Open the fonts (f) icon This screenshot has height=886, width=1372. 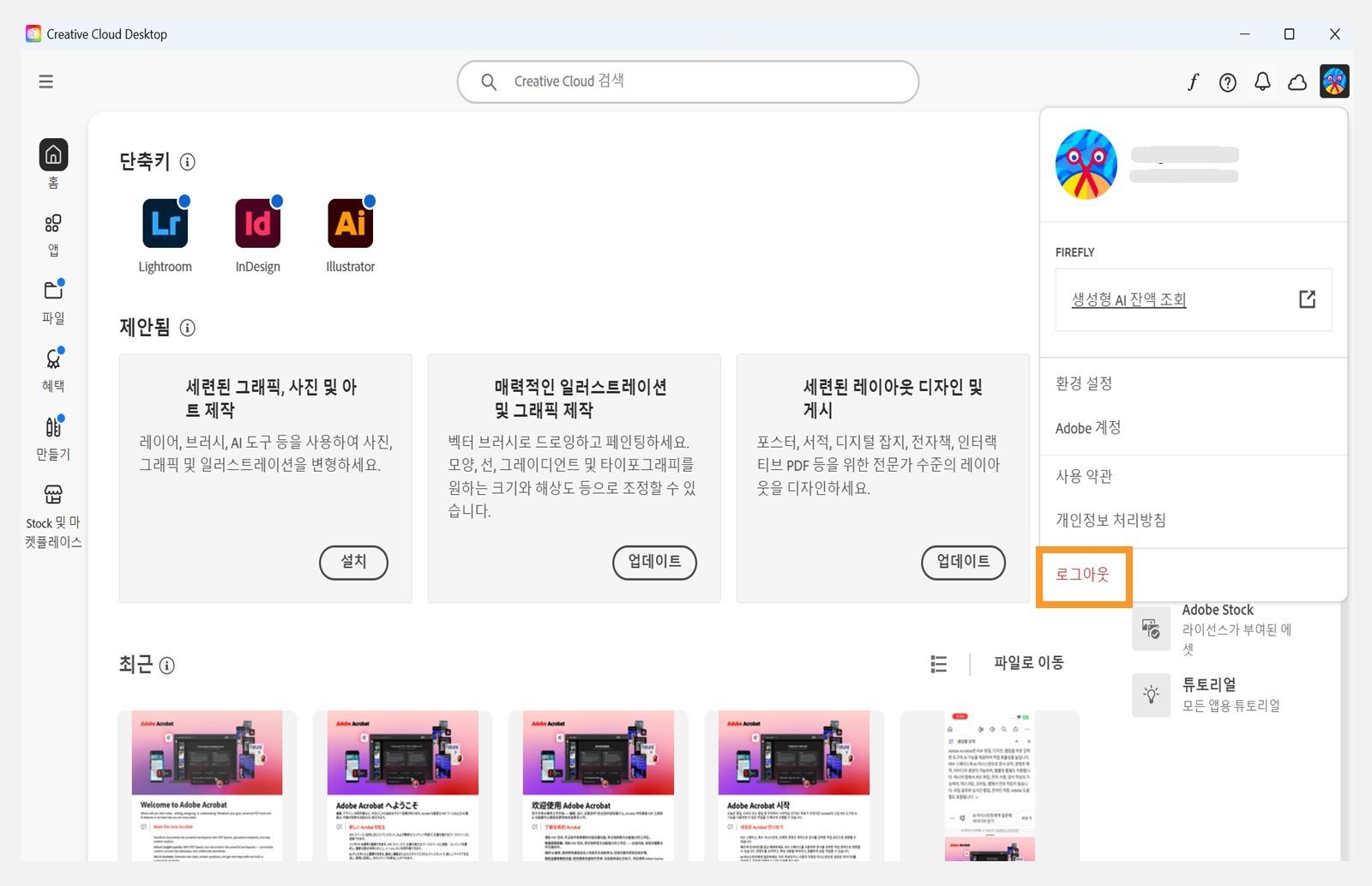(1193, 81)
